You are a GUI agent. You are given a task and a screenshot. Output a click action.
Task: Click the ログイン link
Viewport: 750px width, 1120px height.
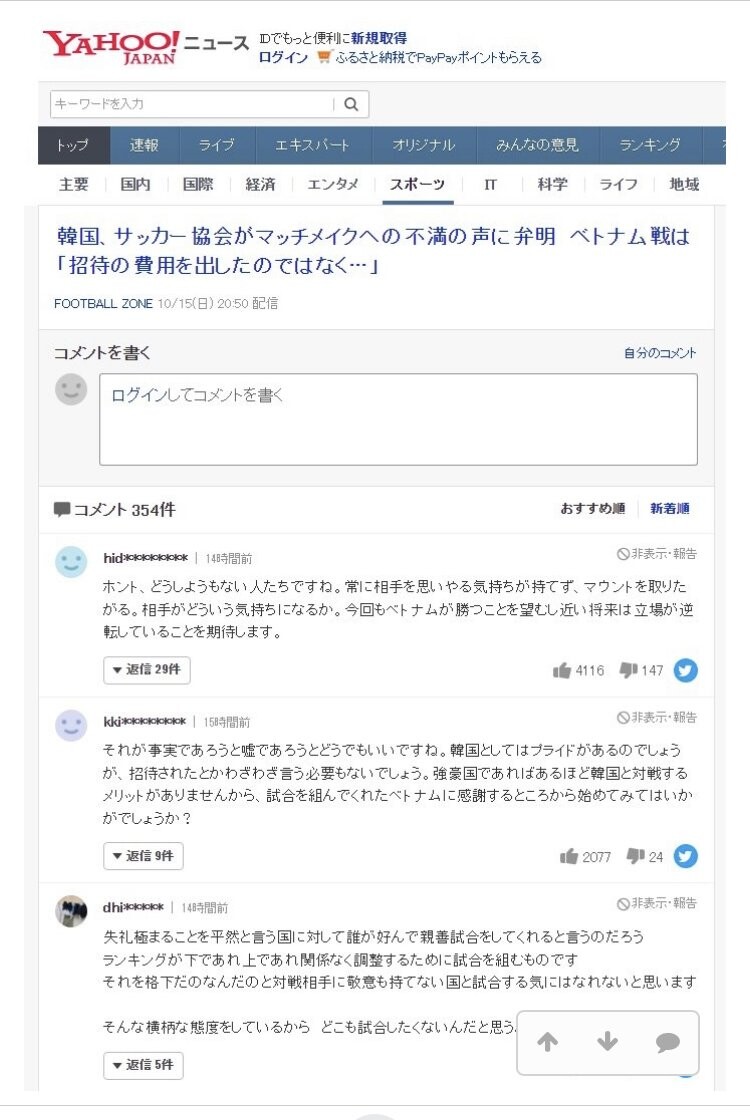283,58
